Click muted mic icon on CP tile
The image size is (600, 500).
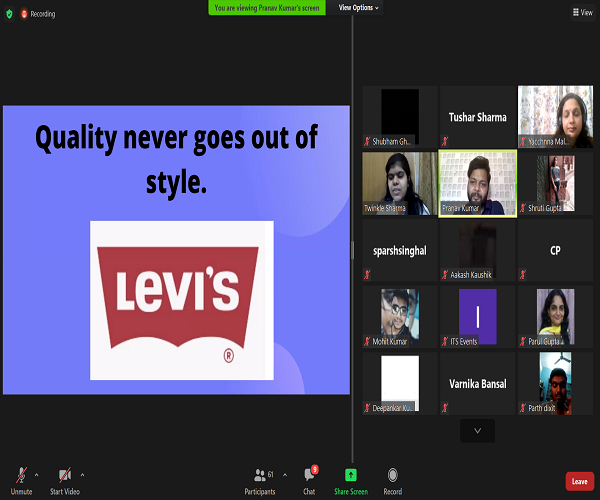[x=523, y=274]
